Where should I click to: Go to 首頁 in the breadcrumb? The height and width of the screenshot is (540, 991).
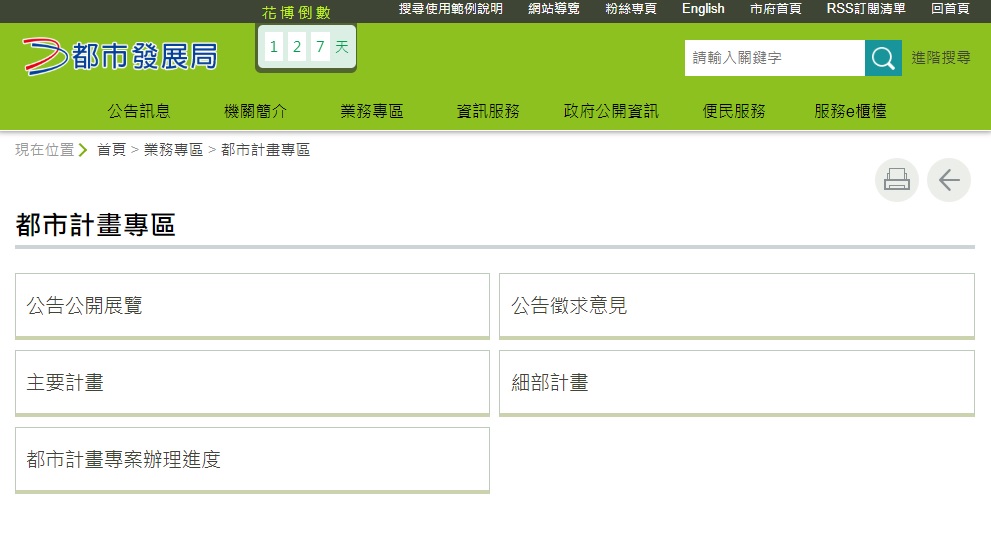[111, 150]
